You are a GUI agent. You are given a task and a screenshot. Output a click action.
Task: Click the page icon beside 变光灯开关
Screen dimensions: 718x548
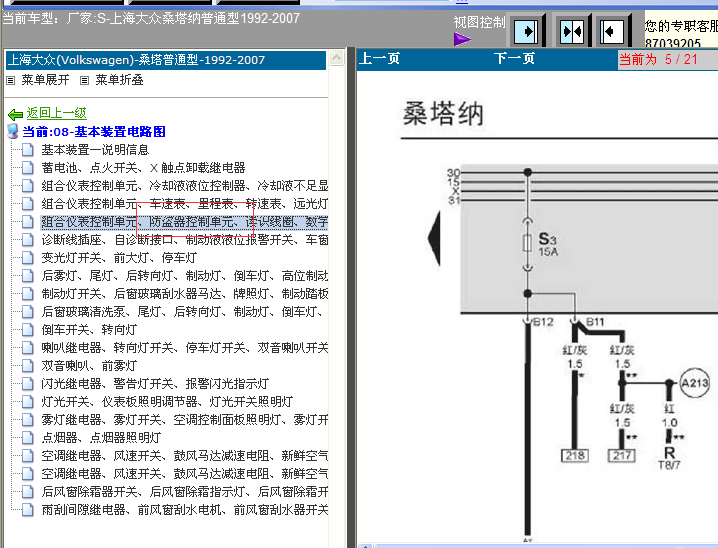coord(28,258)
